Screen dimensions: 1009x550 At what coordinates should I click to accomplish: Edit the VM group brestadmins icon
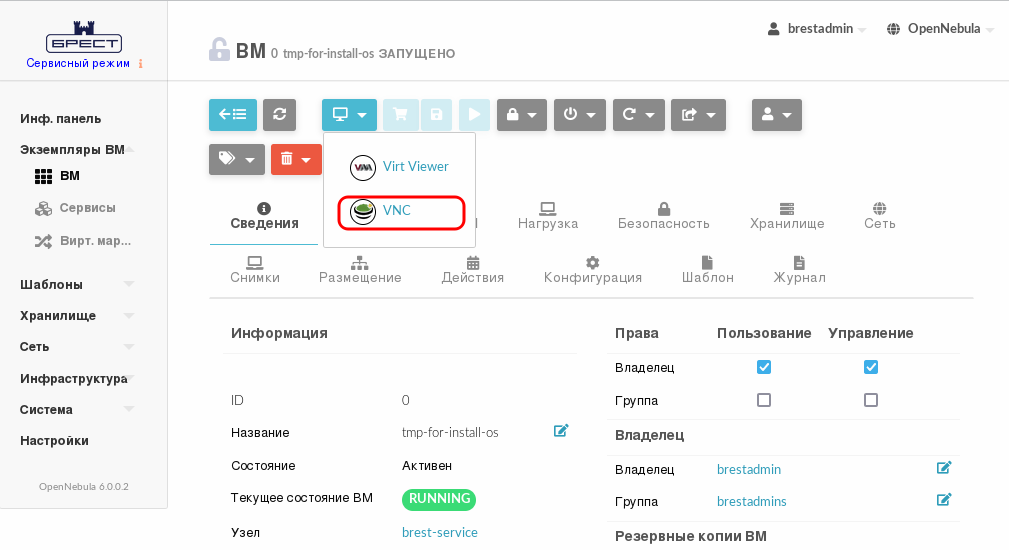[944, 500]
